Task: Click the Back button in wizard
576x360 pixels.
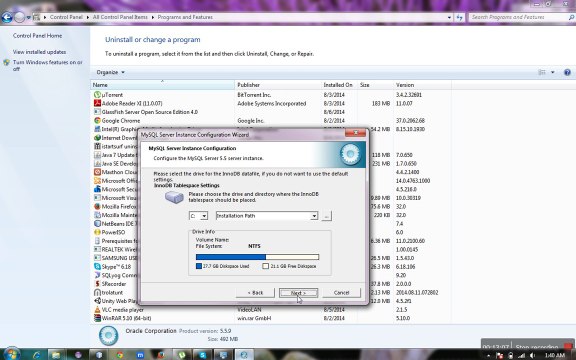Action: (255, 293)
